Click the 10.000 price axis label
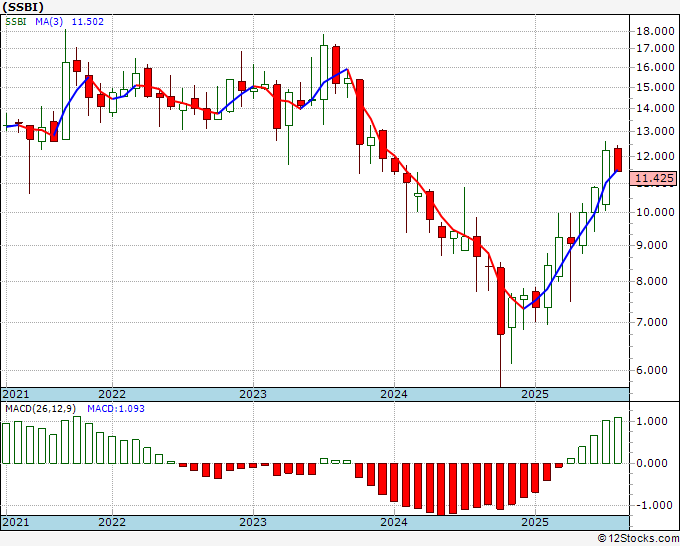 [655, 212]
